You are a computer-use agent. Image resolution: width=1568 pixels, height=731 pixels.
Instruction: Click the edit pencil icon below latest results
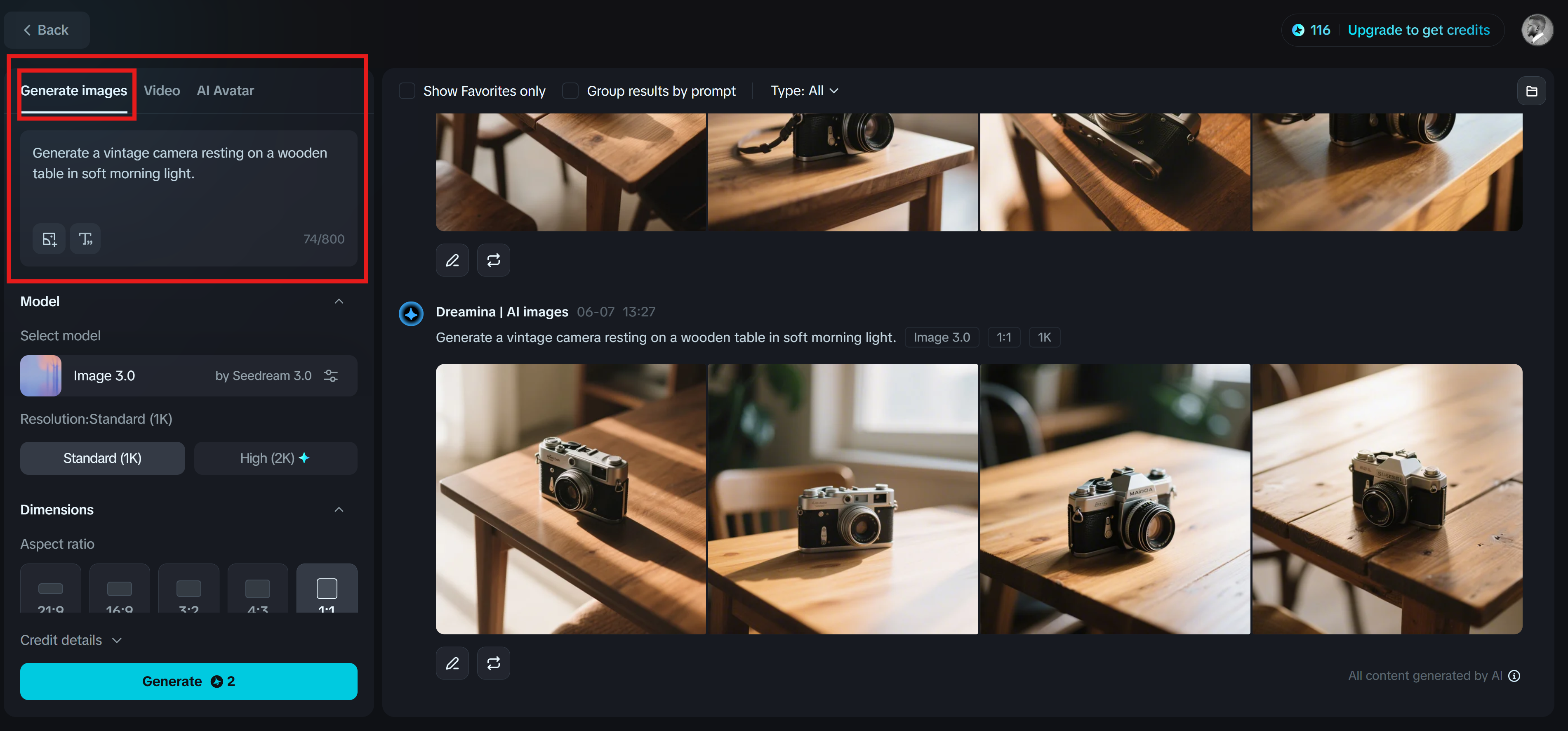point(452,663)
